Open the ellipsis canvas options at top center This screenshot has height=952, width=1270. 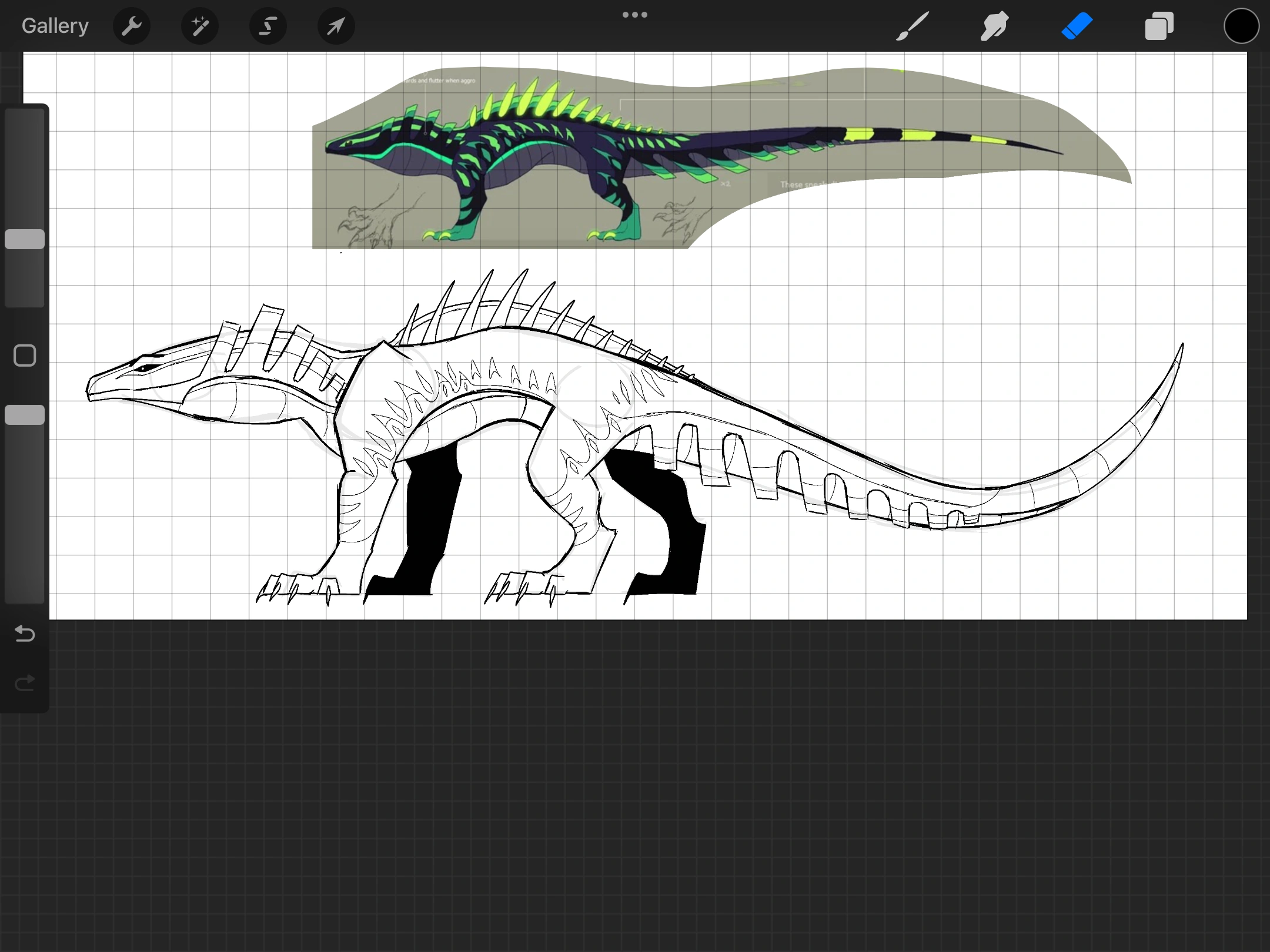coord(634,14)
